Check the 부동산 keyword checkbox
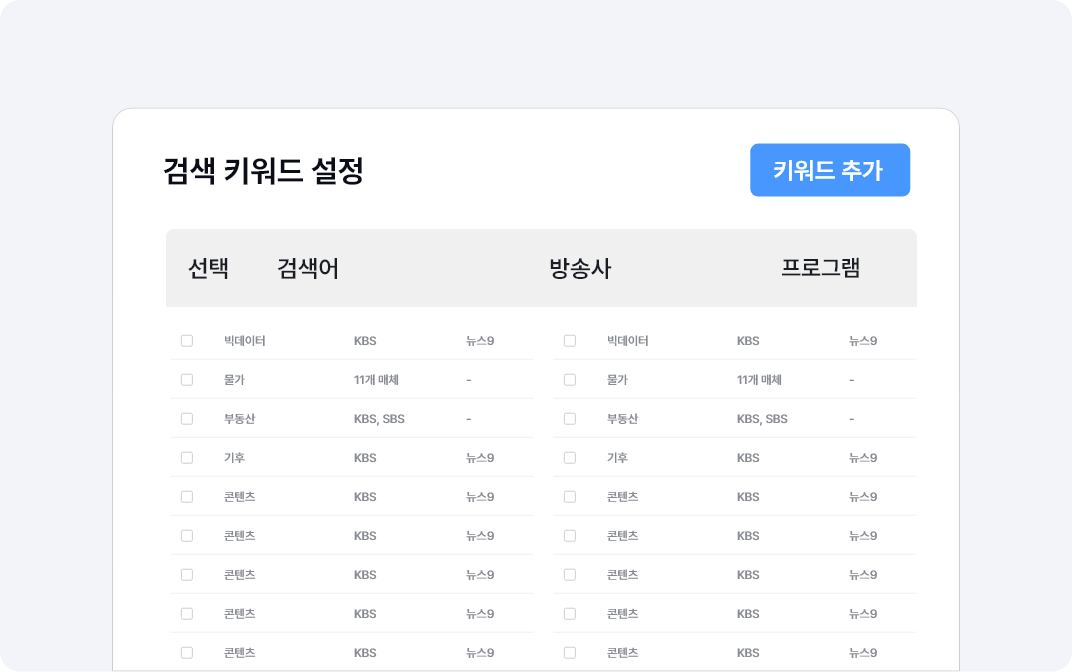 pyautogui.click(x=187, y=418)
